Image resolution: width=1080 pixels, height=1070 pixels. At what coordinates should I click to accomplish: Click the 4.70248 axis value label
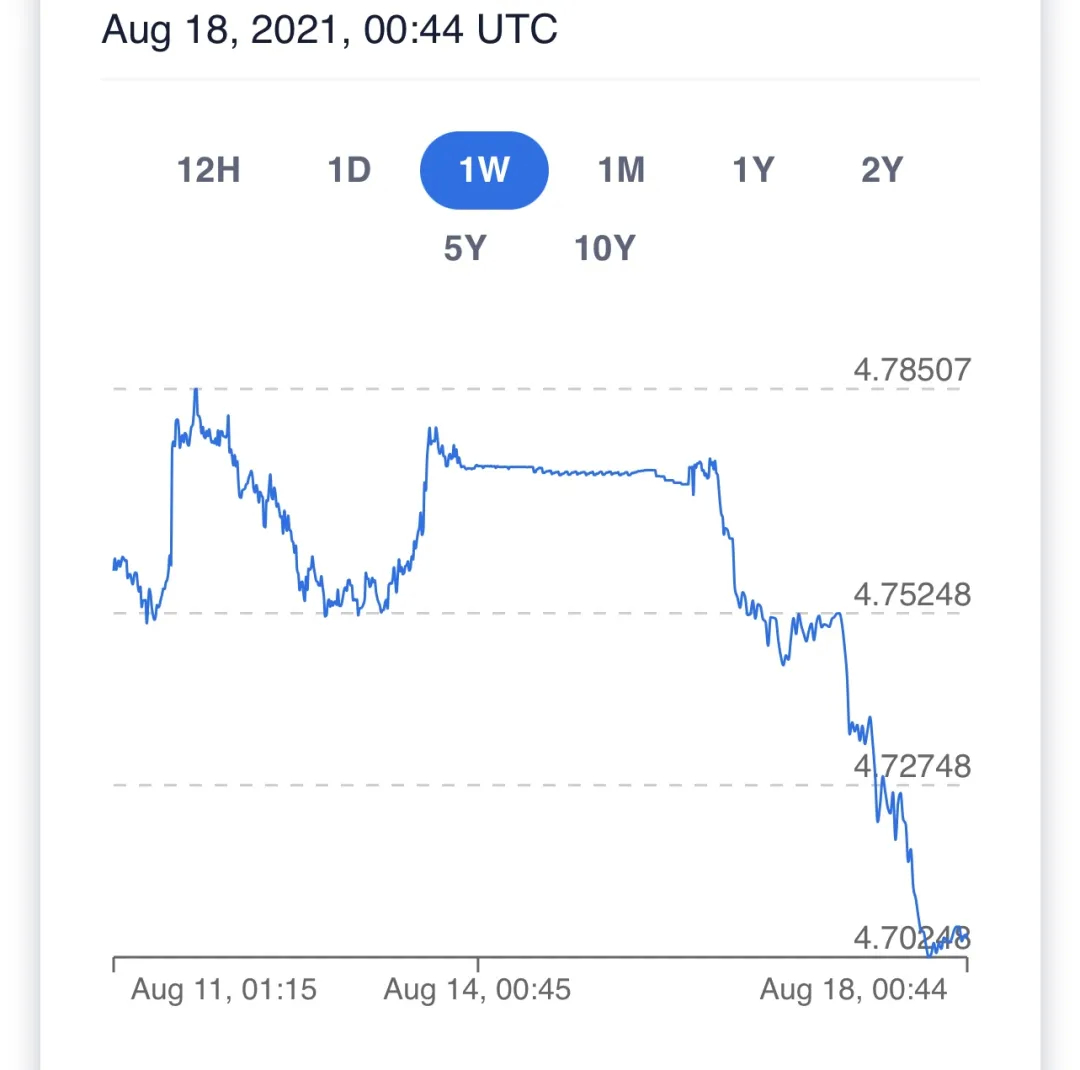click(x=912, y=938)
